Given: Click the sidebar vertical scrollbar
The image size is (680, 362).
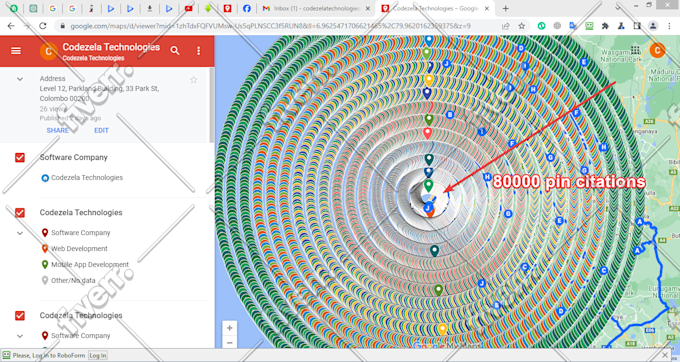Looking at the screenshot, I should pos(212,104).
